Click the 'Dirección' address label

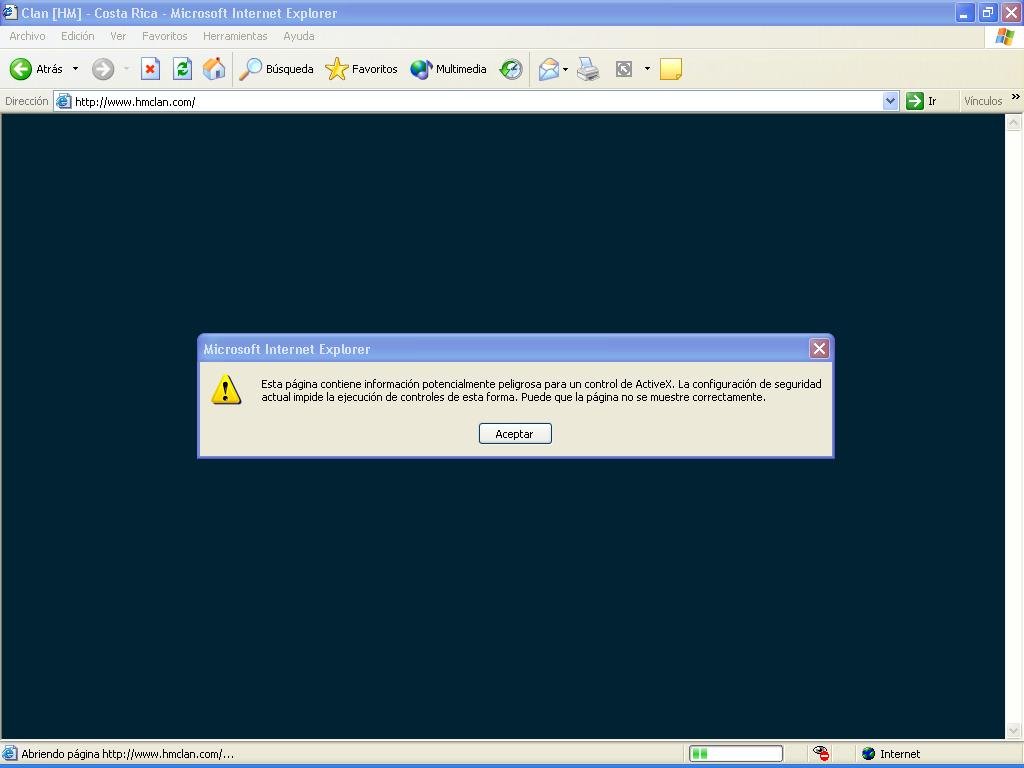27,101
